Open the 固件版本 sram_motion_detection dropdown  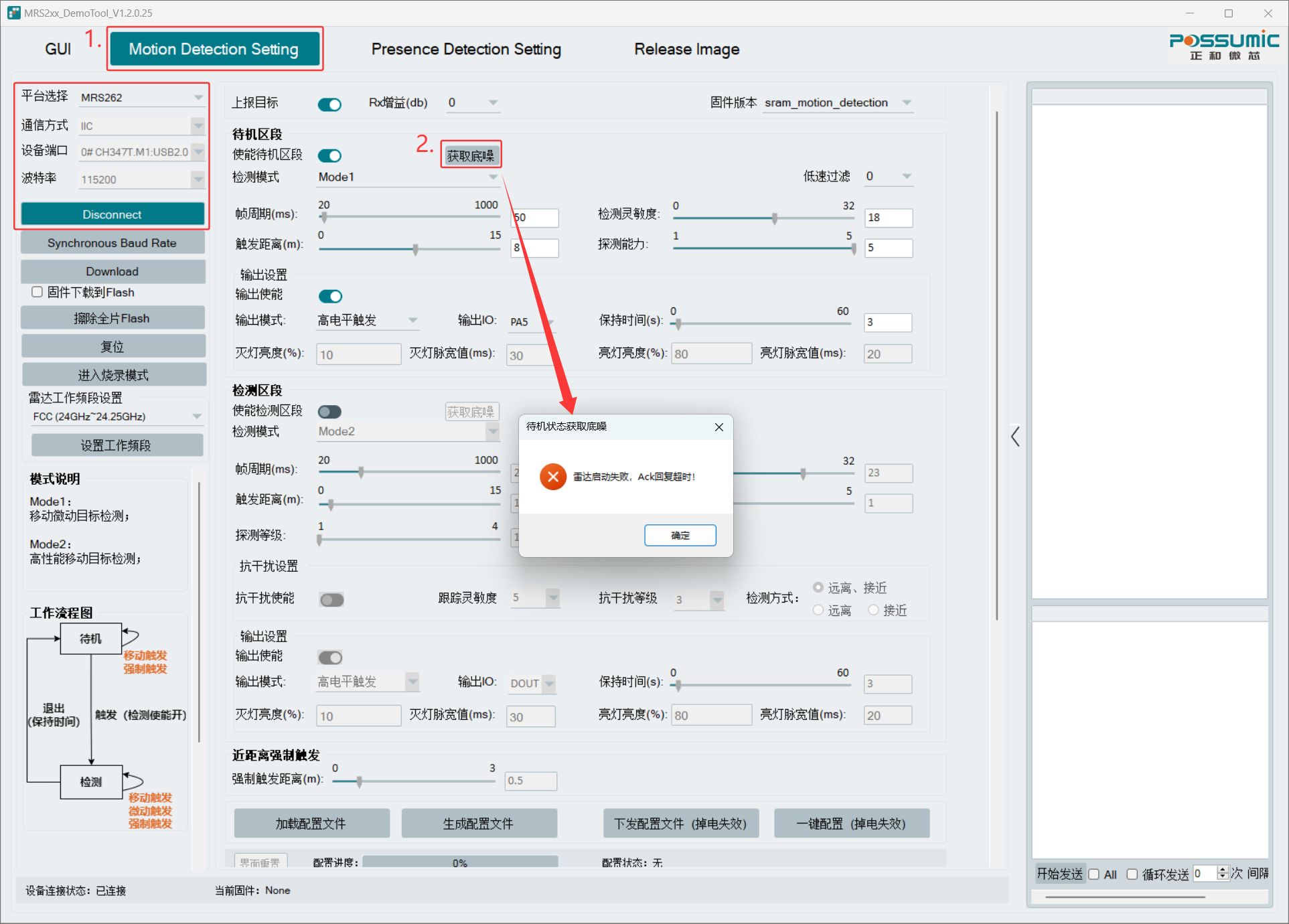tap(838, 102)
